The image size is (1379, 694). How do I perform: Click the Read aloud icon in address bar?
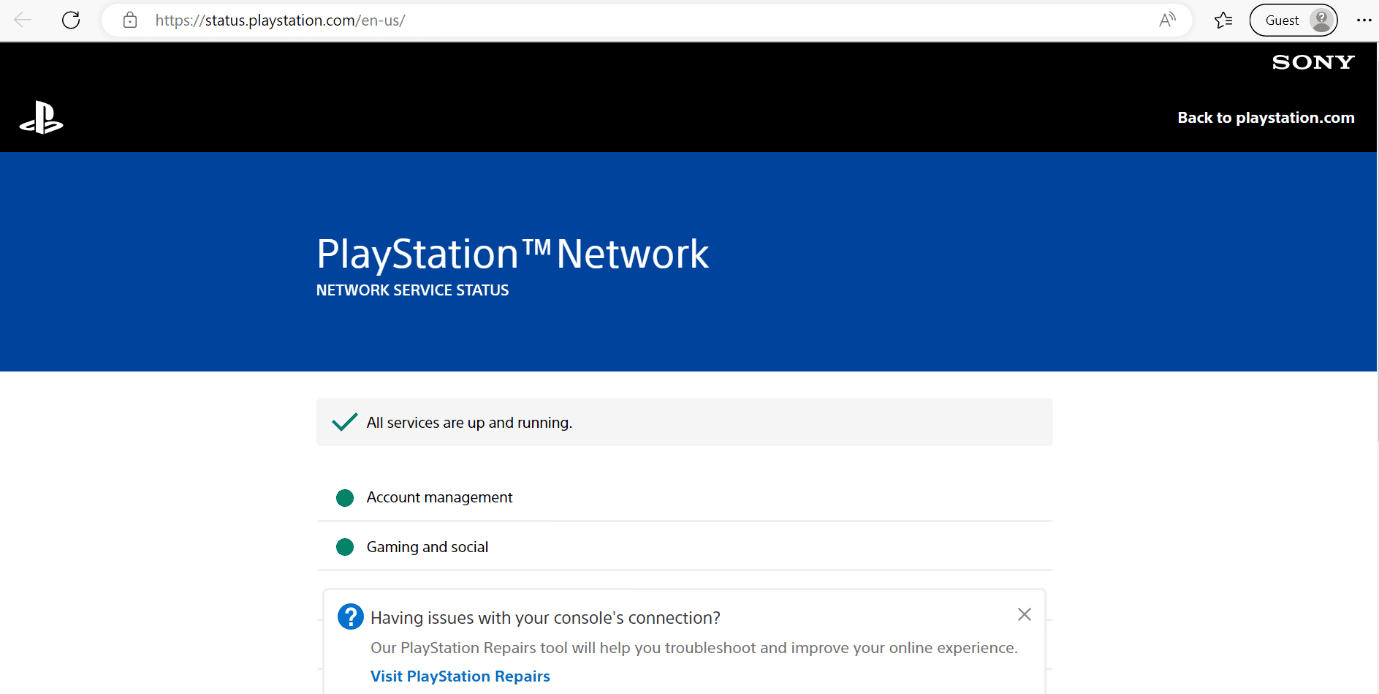(1166, 19)
